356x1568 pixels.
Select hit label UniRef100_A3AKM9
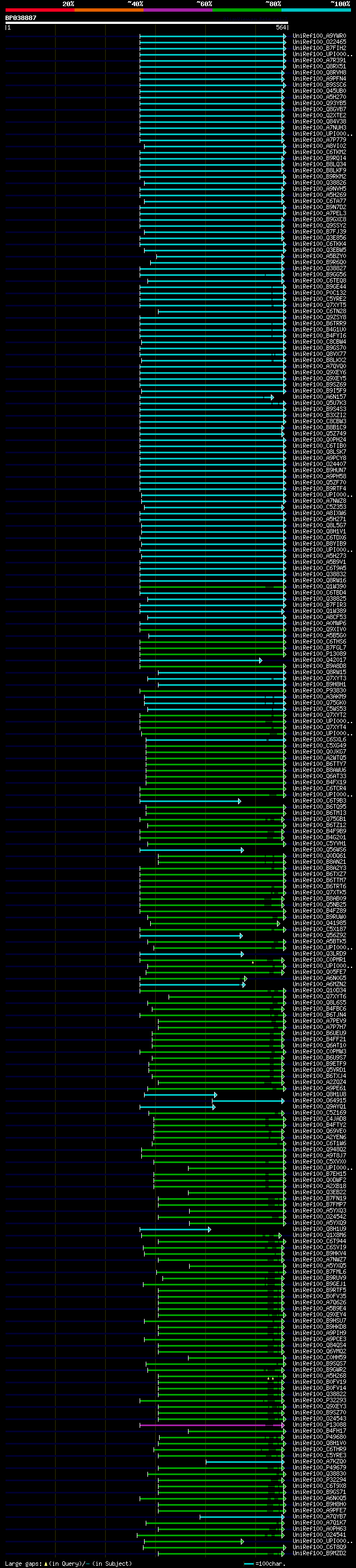click(319, 696)
